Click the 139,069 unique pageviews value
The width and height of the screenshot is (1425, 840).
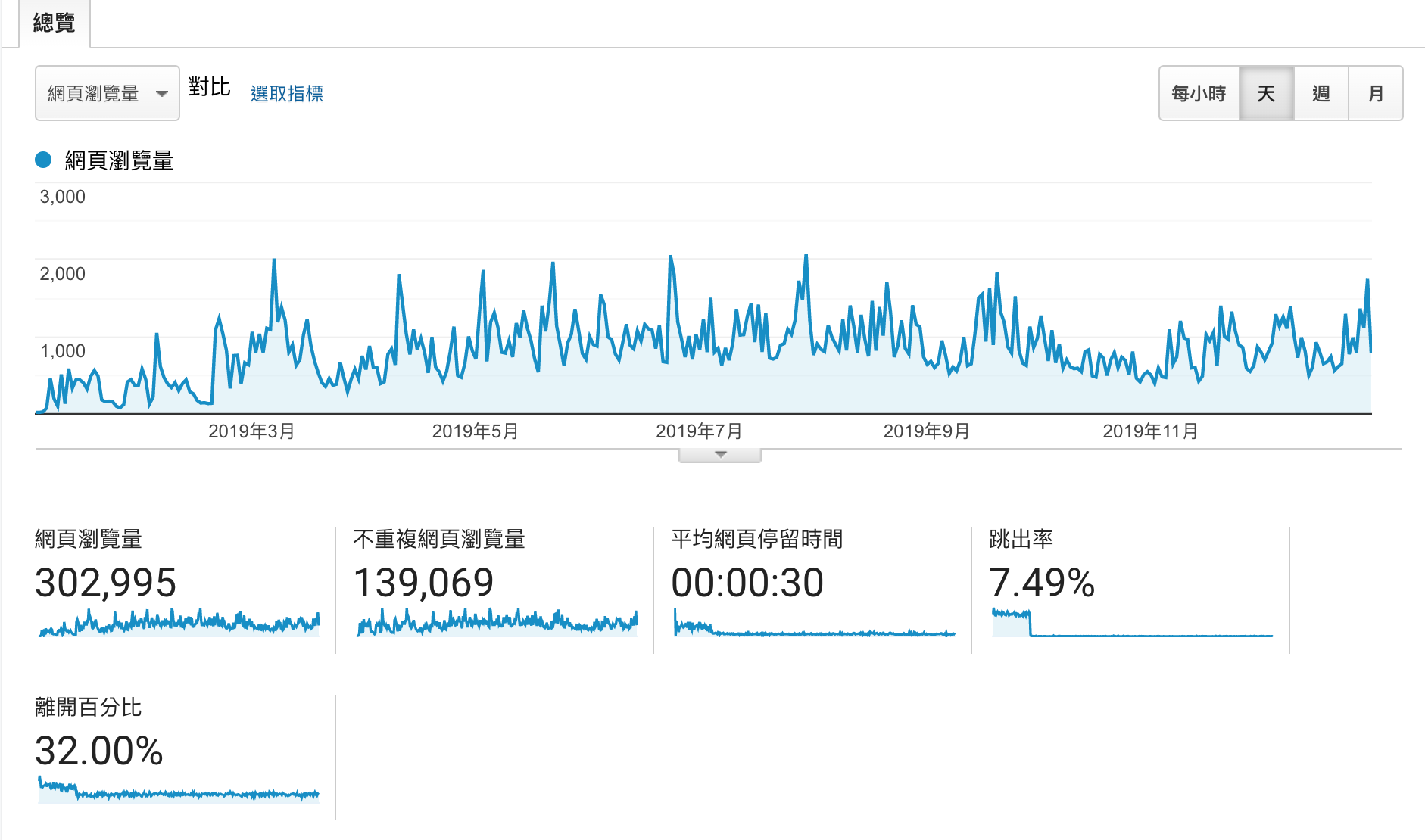pyautogui.click(x=423, y=583)
